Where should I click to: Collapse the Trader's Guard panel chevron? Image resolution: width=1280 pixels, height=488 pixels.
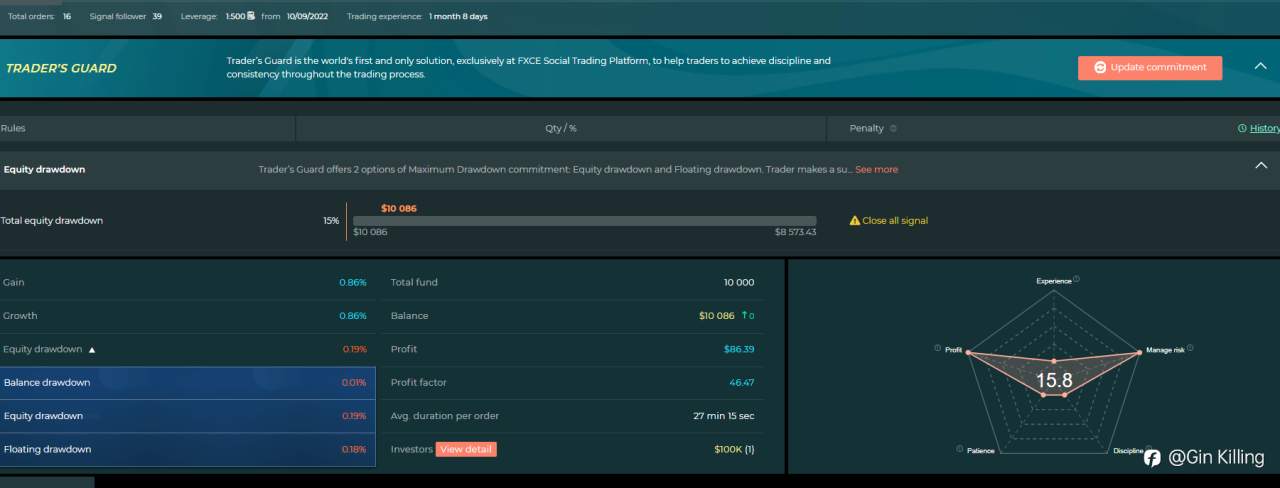[x=1261, y=66]
